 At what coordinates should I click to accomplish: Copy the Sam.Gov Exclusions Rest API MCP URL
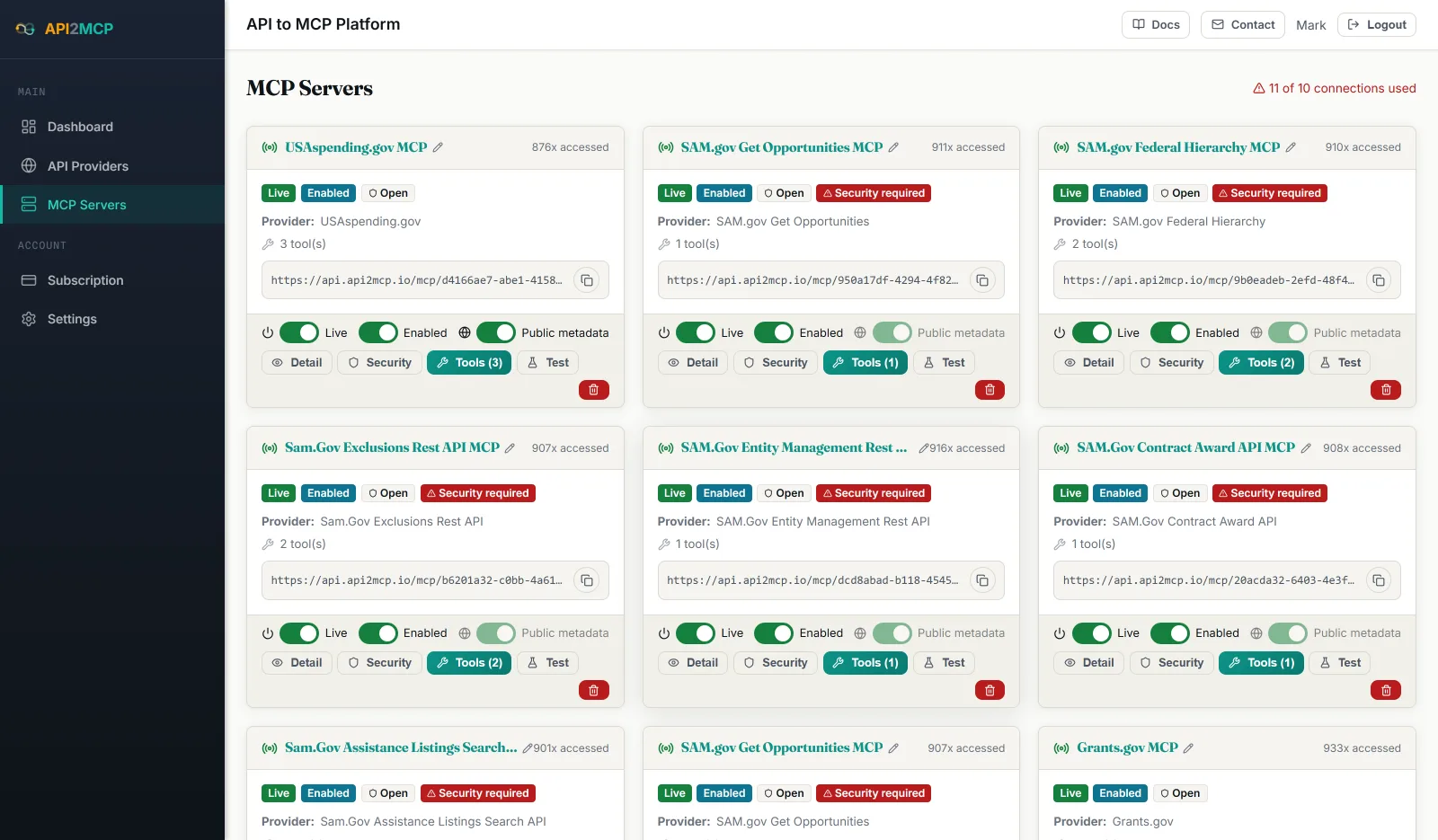coord(587,580)
